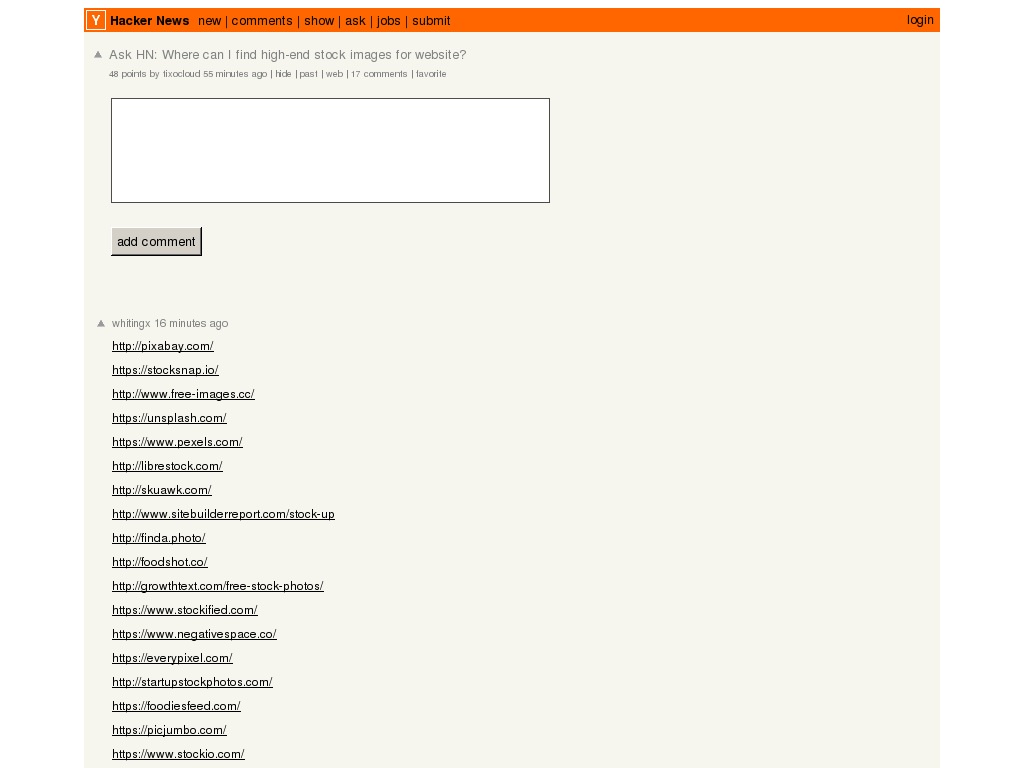Hide this story
The width and height of the screenshot is (1024, 768).
pos(283,74)
